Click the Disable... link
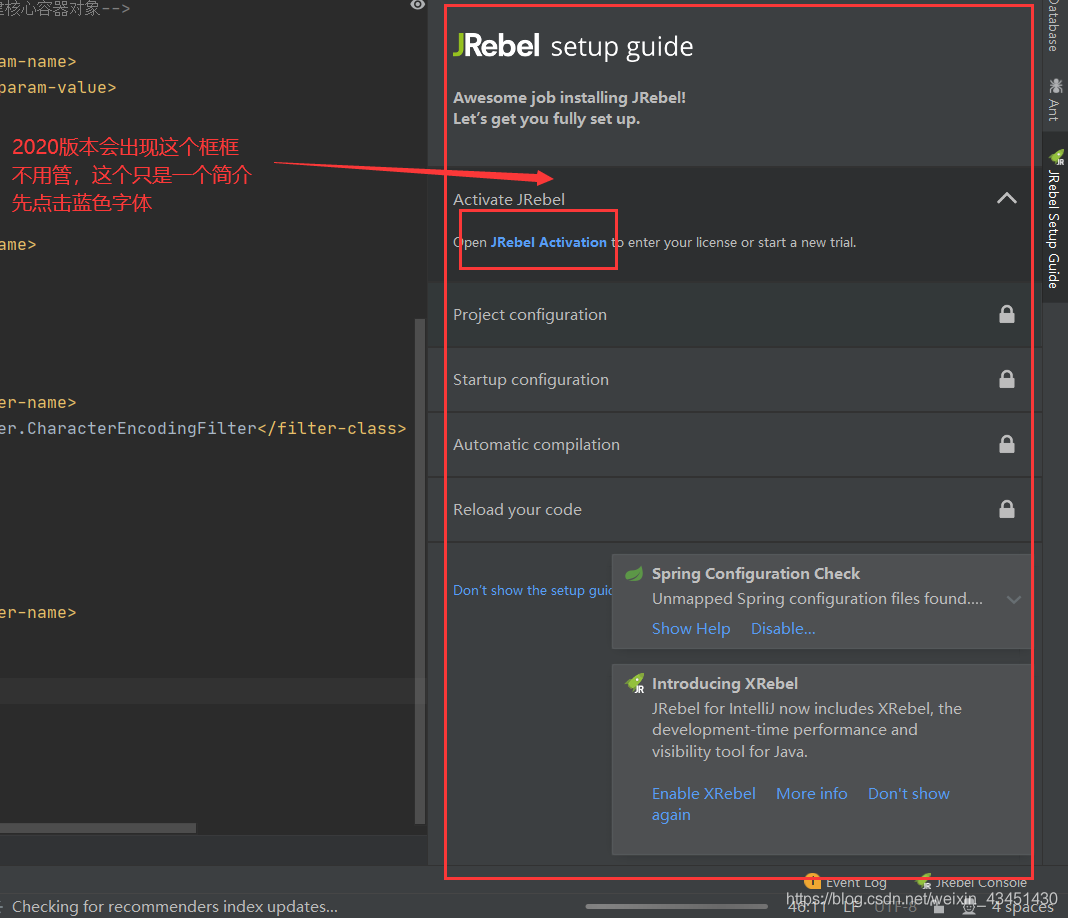The image size is (1068, 918). [x=783, y=628]
